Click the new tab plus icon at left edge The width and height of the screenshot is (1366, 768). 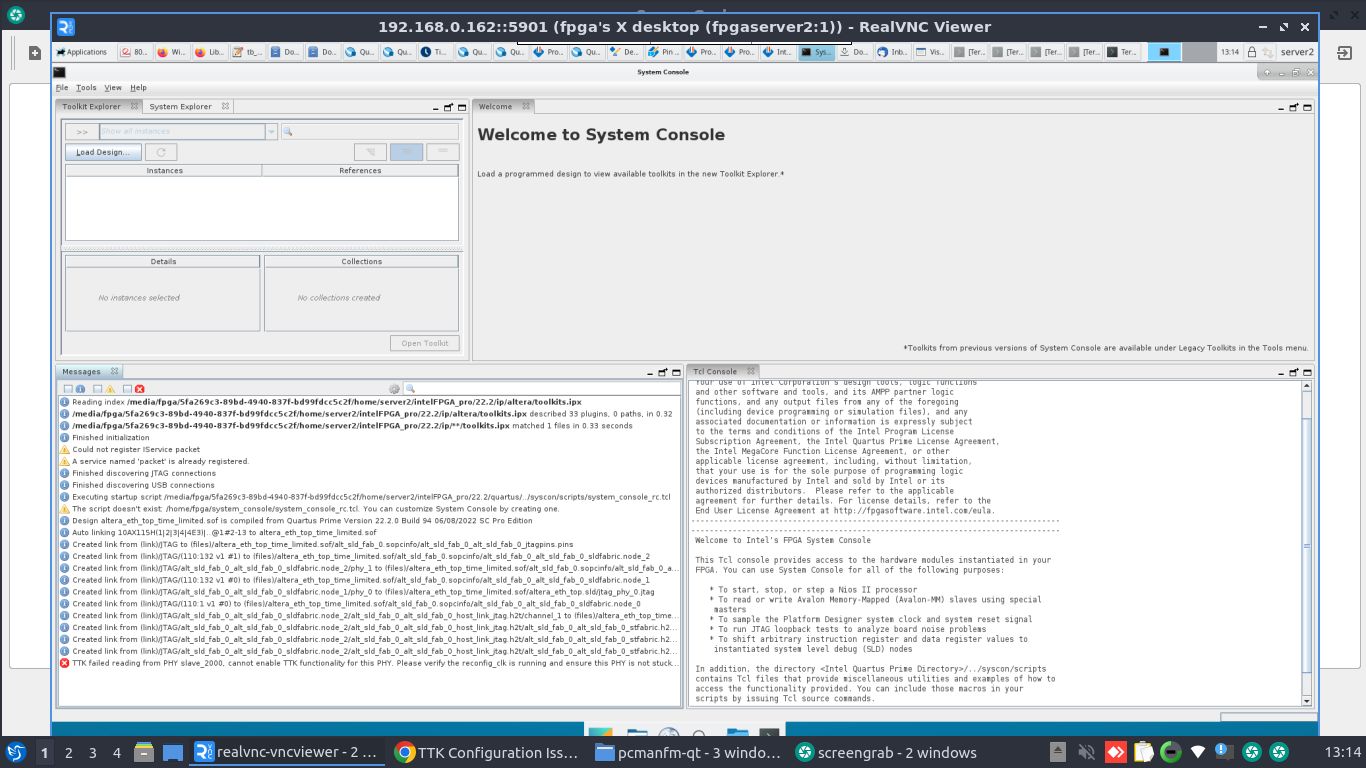[x=34, y=52]
